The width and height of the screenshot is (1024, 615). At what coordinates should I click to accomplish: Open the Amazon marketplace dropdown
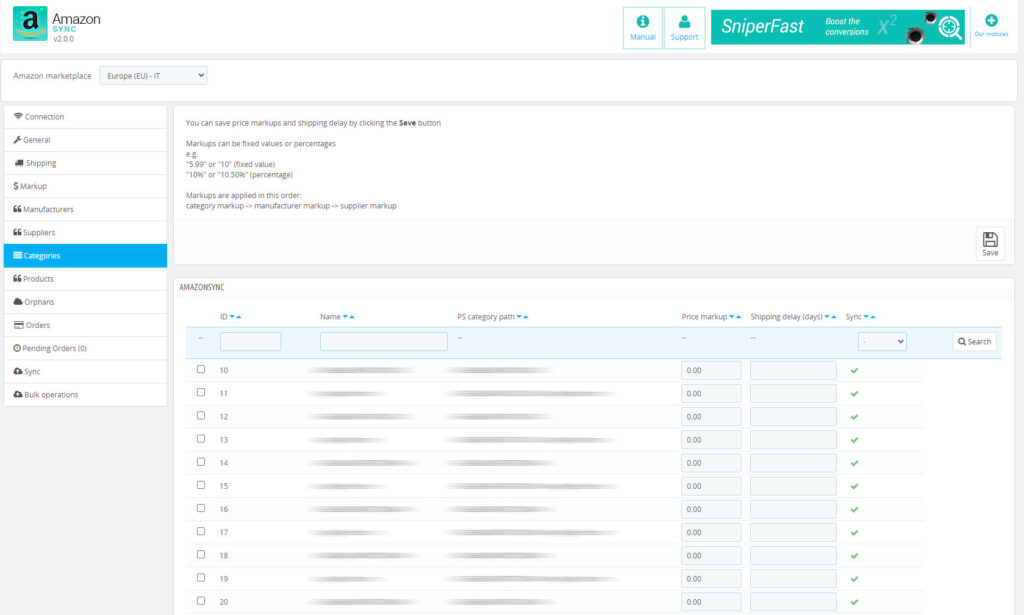[x=153, y=75]
